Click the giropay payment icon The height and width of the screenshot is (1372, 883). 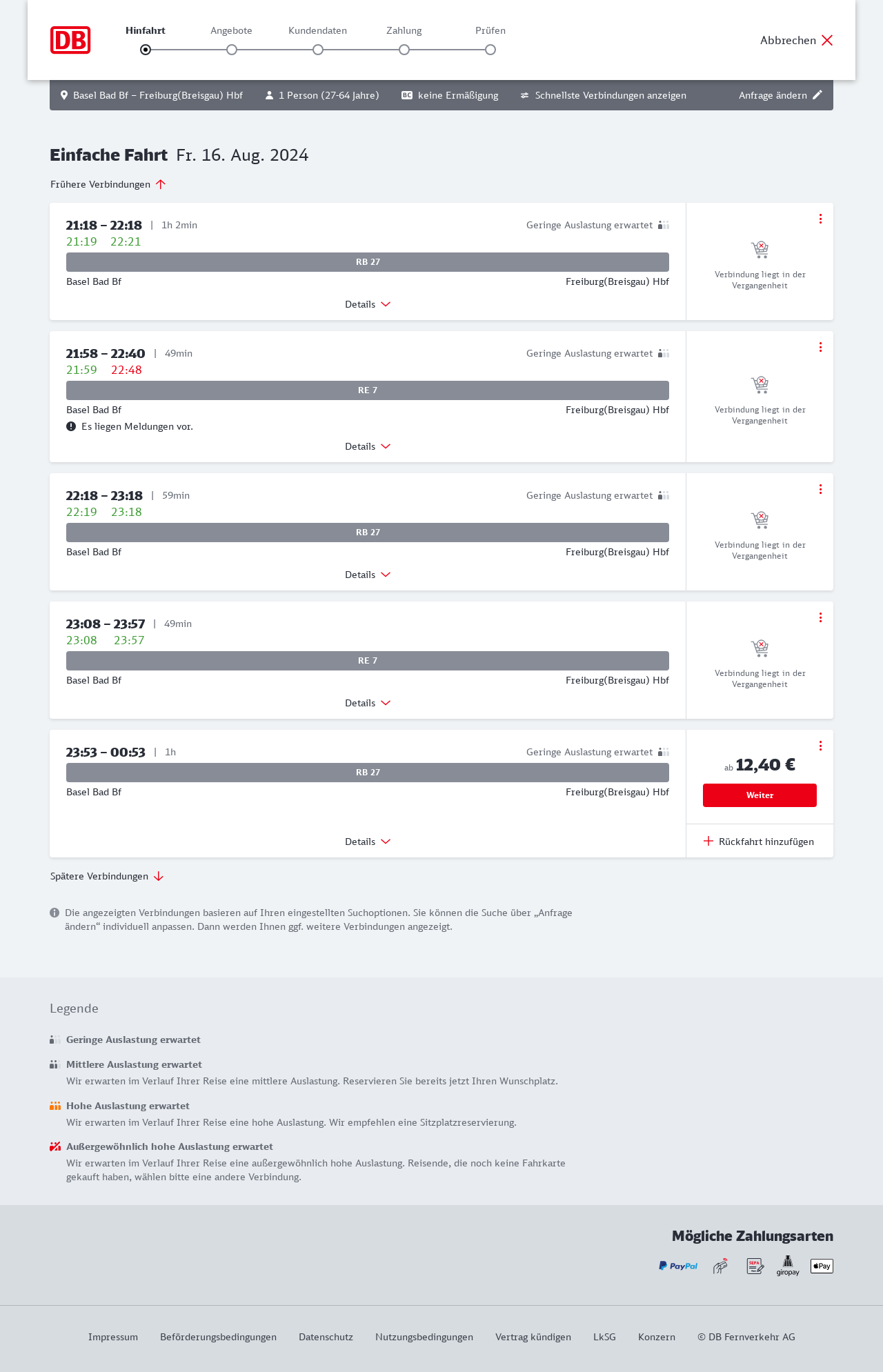click(788, 1266)
